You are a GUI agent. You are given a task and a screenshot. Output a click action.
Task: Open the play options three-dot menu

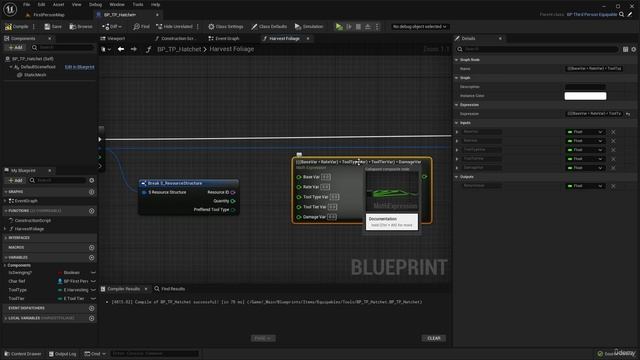(377, 27)
